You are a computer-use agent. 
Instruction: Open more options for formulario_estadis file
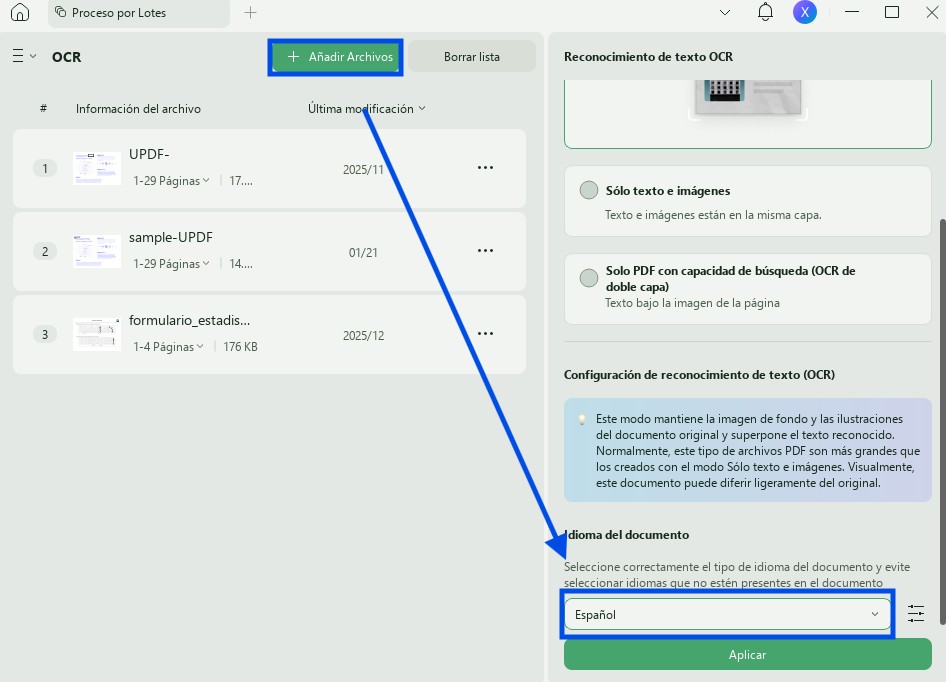485,333
